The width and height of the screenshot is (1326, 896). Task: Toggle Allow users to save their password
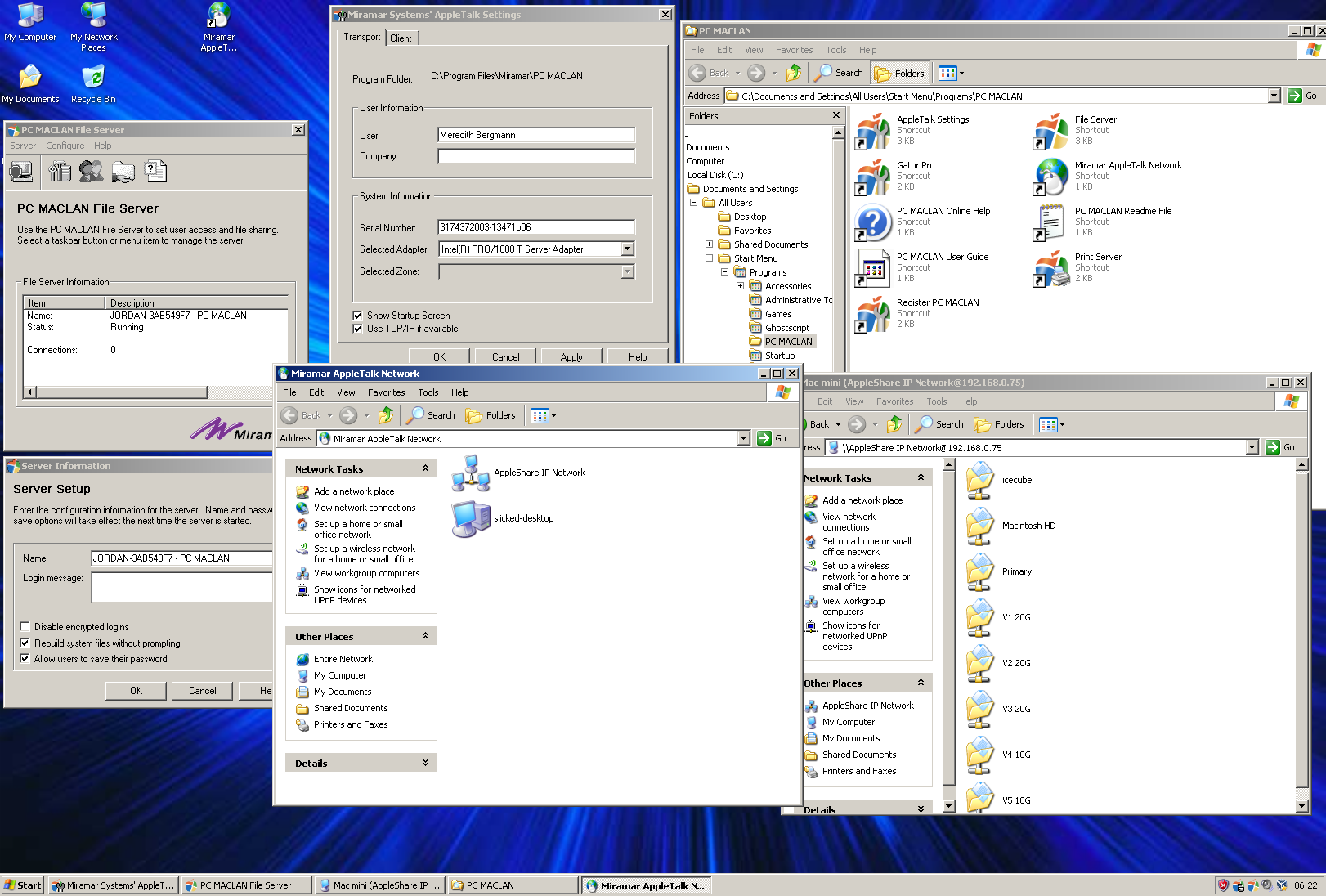pyautogui.click(x=25, y=658)
